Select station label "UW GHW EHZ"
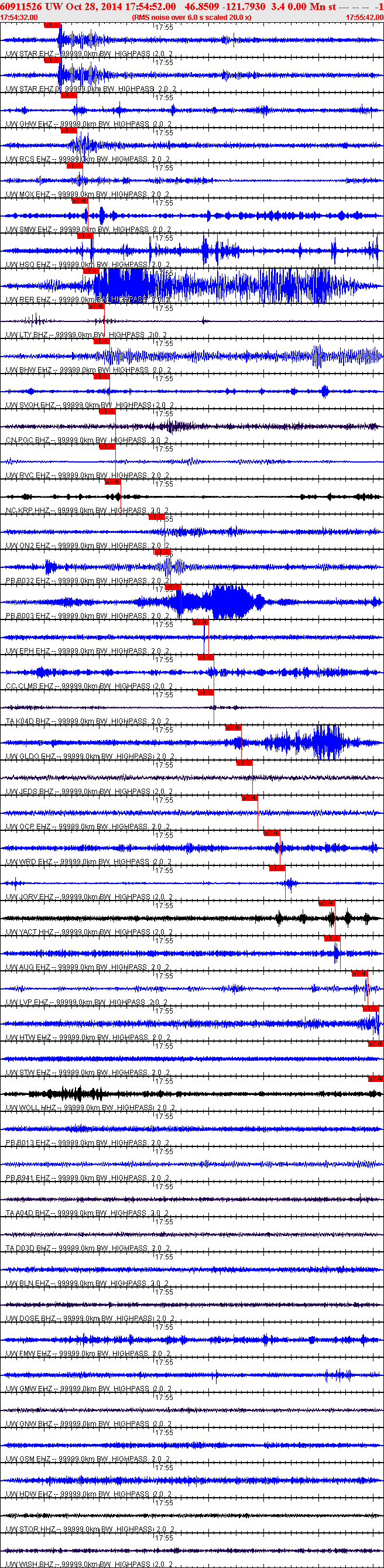The image size is (384, 1568). pos(29,124)
